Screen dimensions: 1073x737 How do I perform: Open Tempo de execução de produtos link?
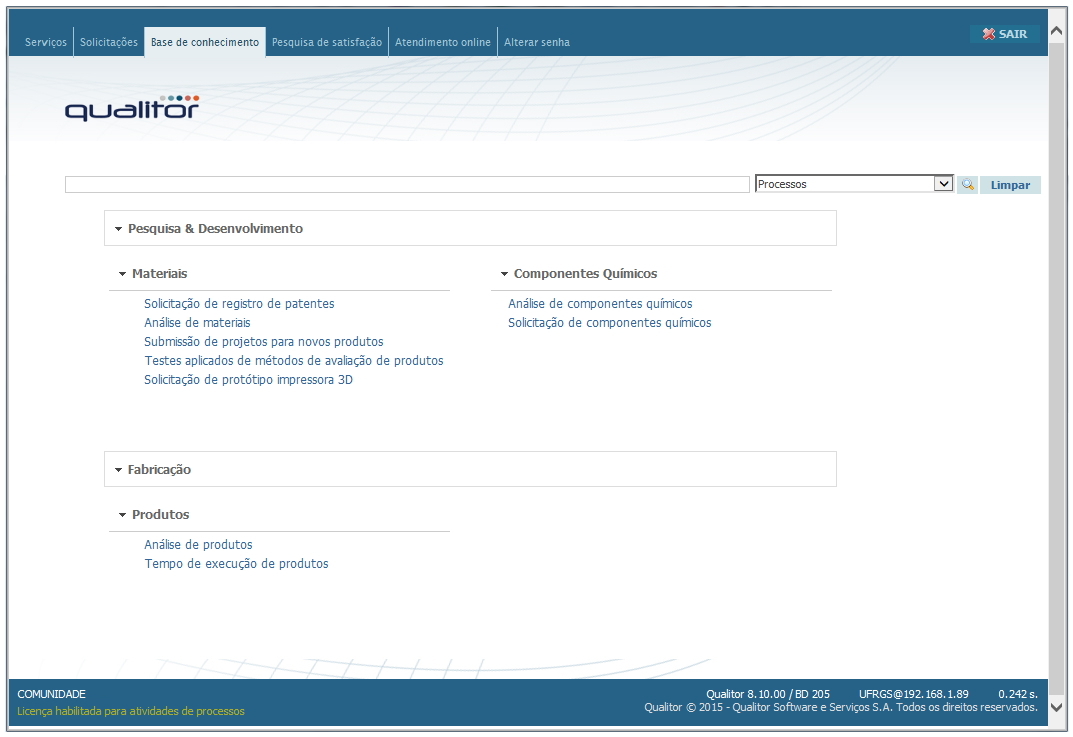(236, 564)
